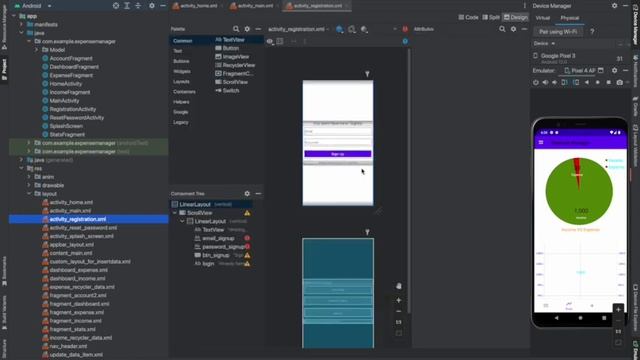This screenshot has width=640, height=360.
Task: Click the emulator power button
Action: (x=536, y=82)
